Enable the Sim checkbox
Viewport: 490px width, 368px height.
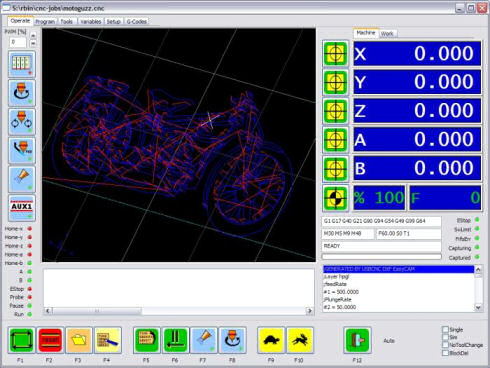(445, 337)
